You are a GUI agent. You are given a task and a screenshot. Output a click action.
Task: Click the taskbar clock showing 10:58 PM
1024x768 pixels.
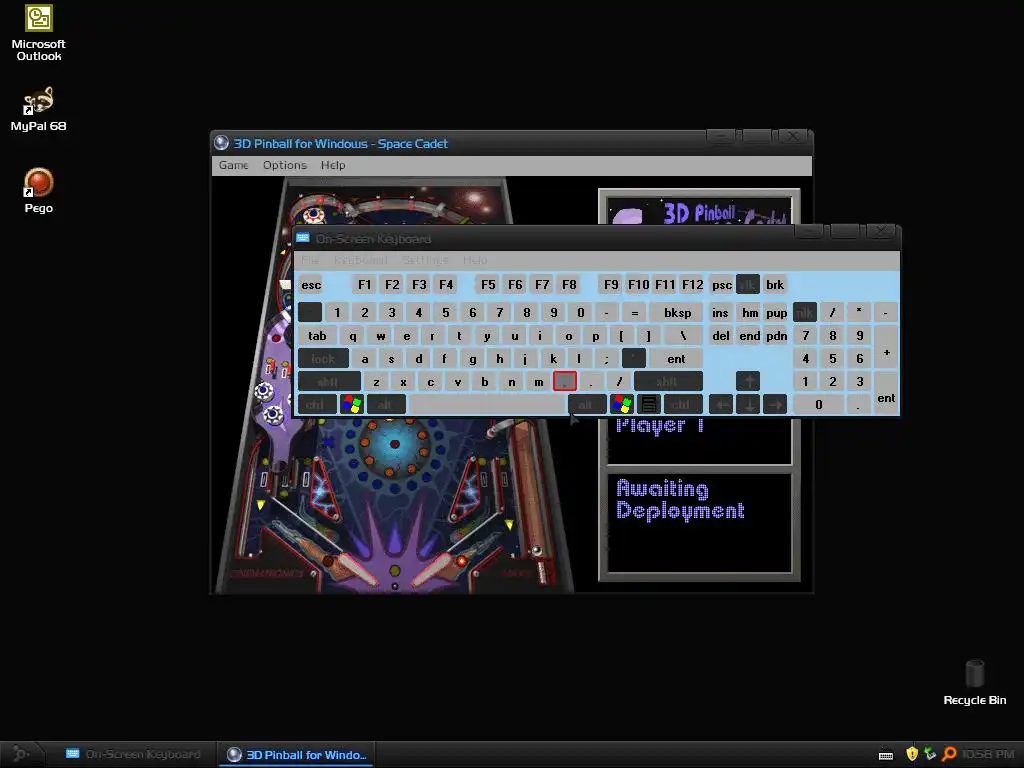tap(988, 754)
